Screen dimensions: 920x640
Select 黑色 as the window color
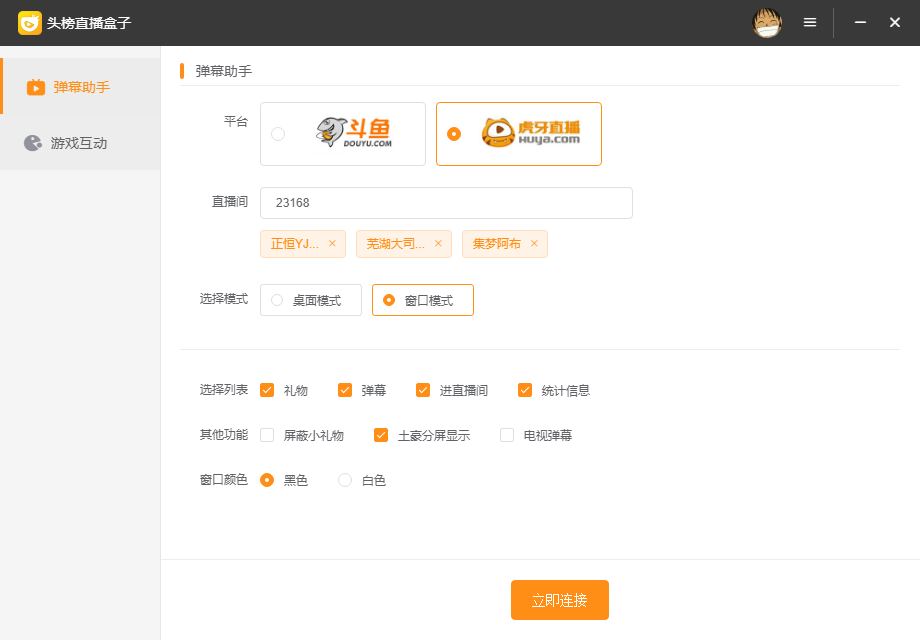(x=267, y=480)
